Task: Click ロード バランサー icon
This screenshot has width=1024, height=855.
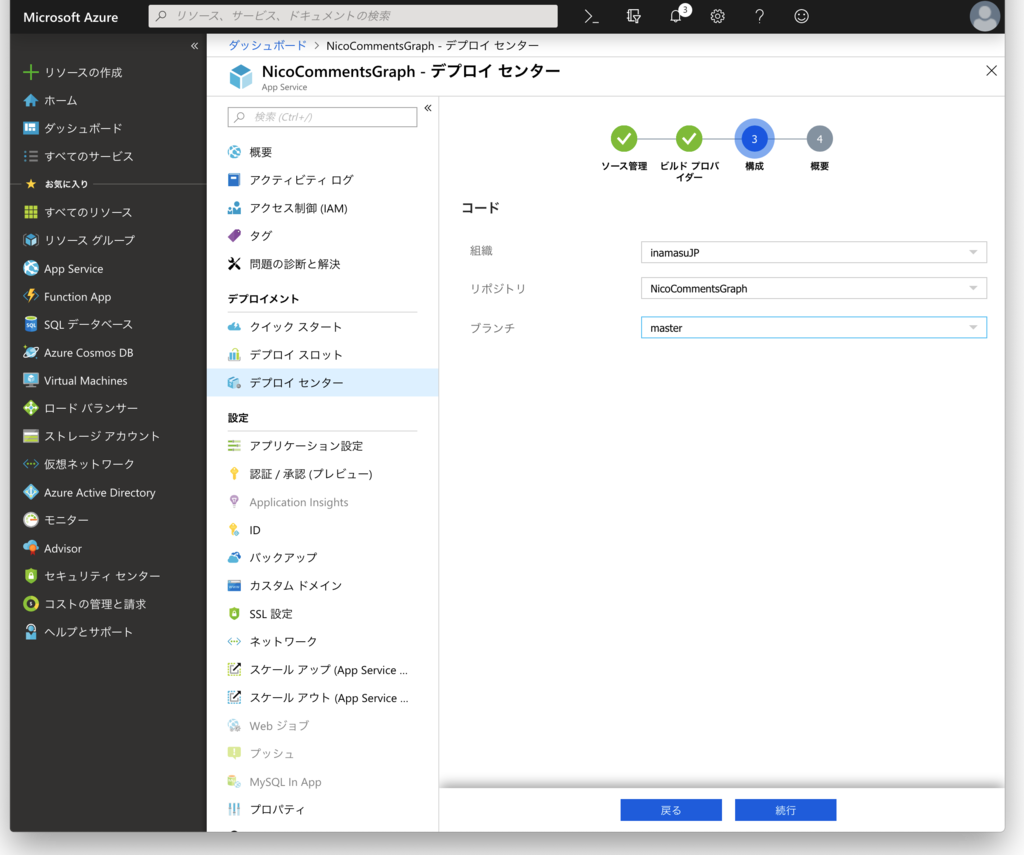Action: pyautogui.click(x=31, y=408)
